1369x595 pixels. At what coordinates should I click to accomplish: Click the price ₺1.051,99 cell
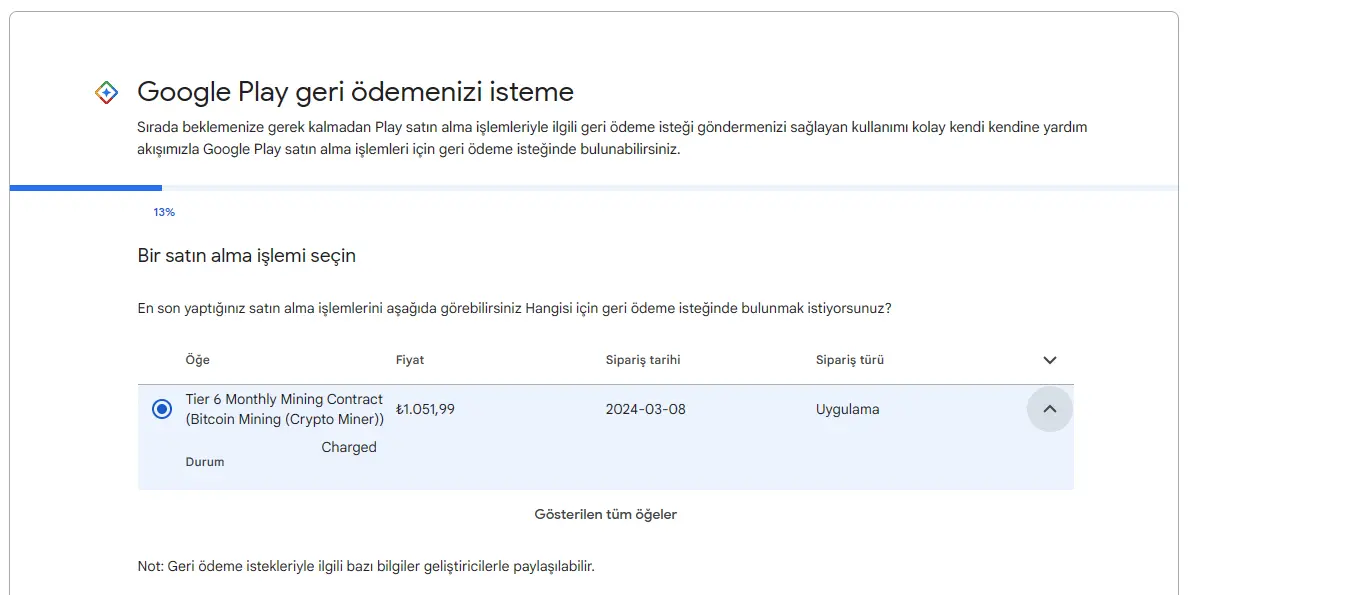click(425, 409)
